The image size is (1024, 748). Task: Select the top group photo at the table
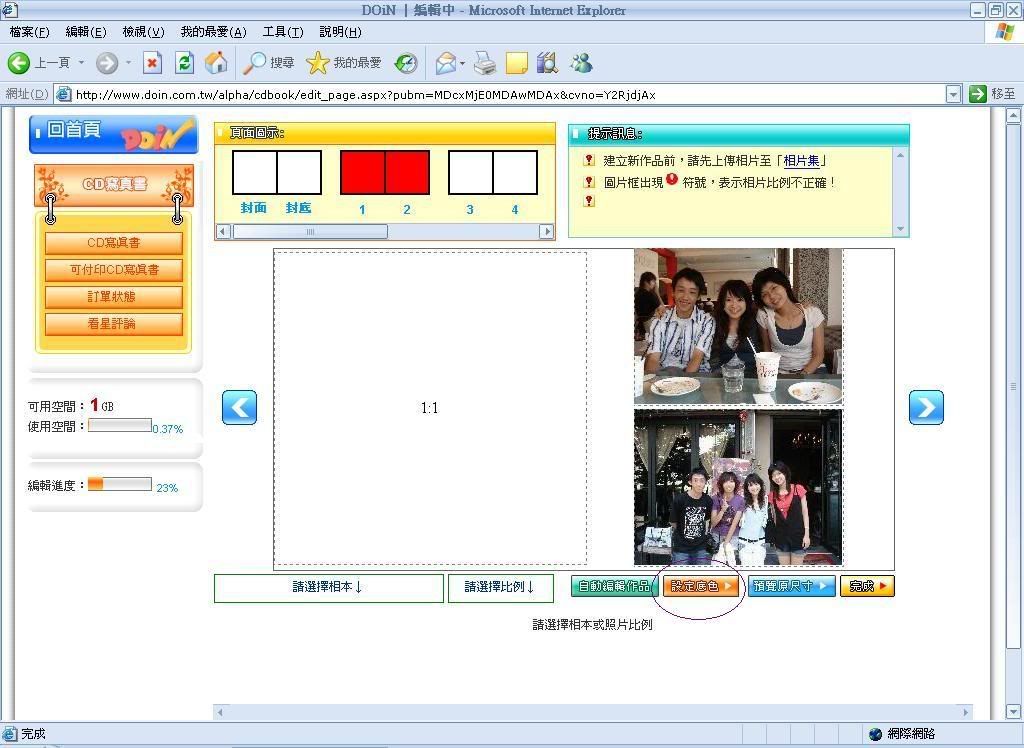click(x=738, y=326)
